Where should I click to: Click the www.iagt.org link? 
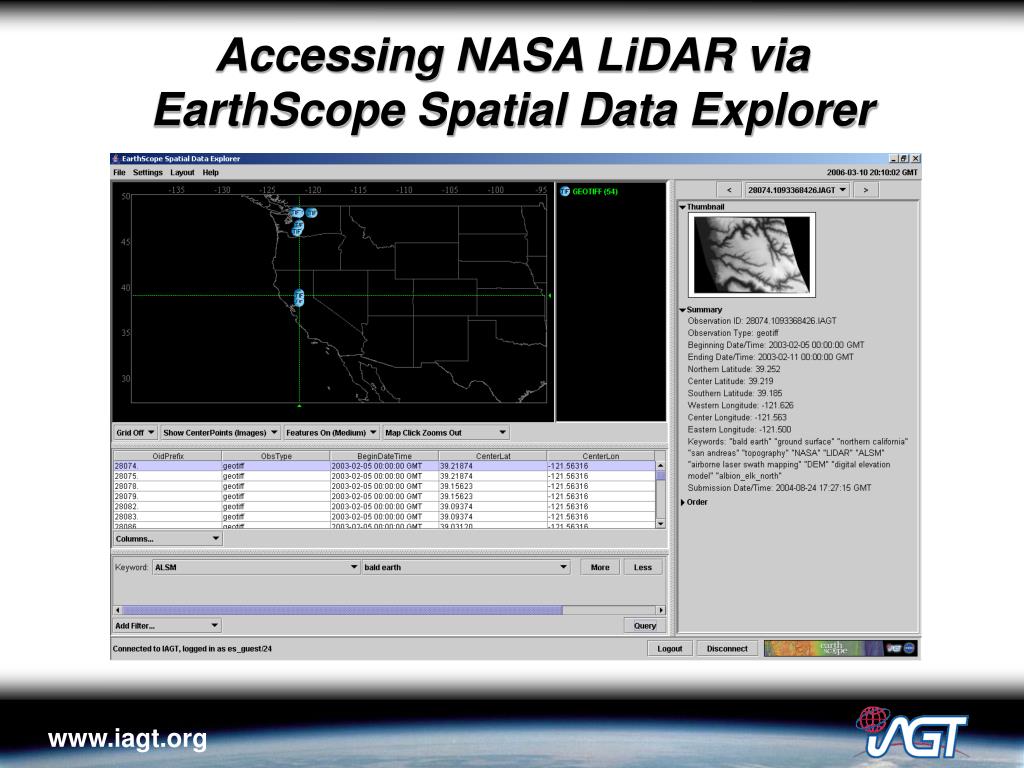click(127, 739)
